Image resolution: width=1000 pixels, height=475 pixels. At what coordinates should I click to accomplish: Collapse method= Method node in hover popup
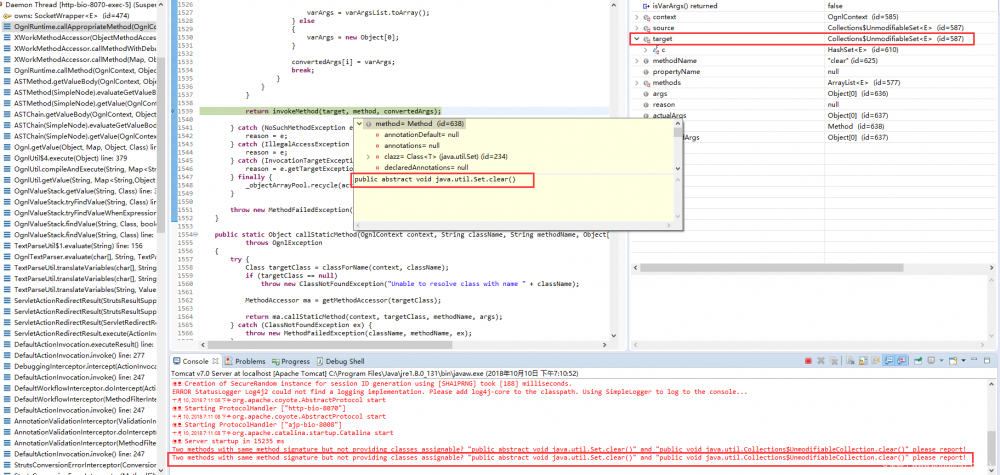pyautogui.click(x=360, y=123)
